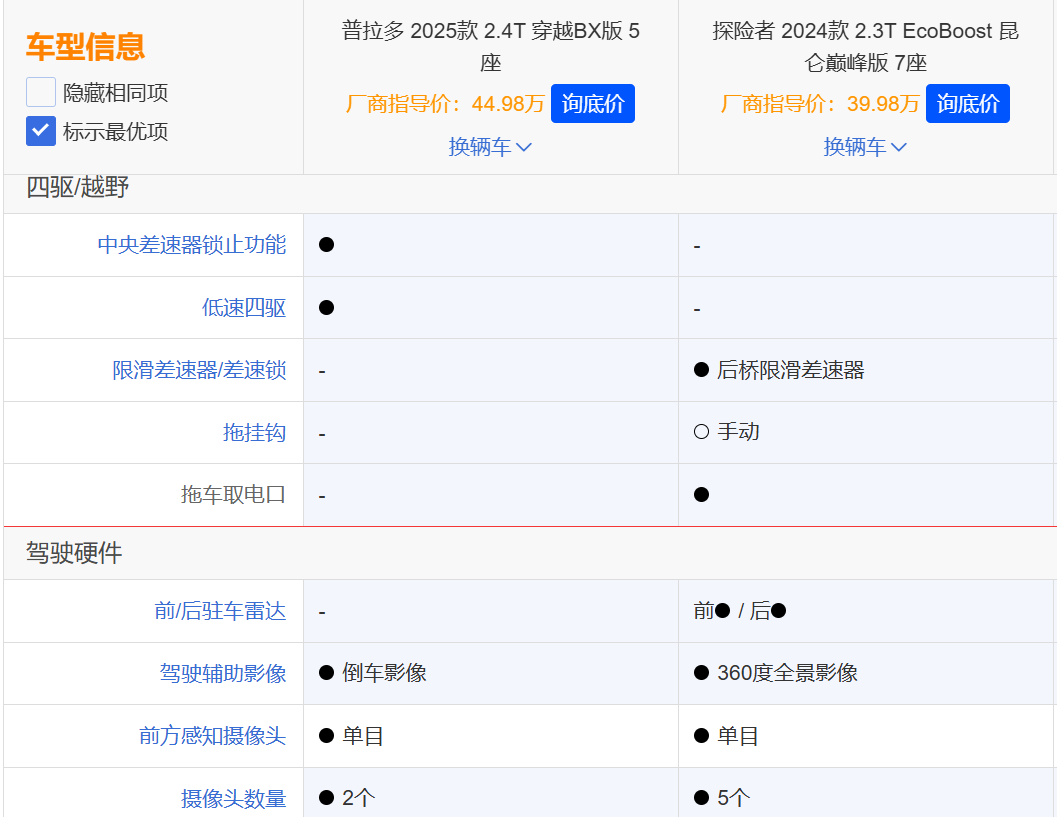Click 询底价 for 探险者 2024款
The image size is (1057, 817).
pyautogui.click(x=967, y=104)
